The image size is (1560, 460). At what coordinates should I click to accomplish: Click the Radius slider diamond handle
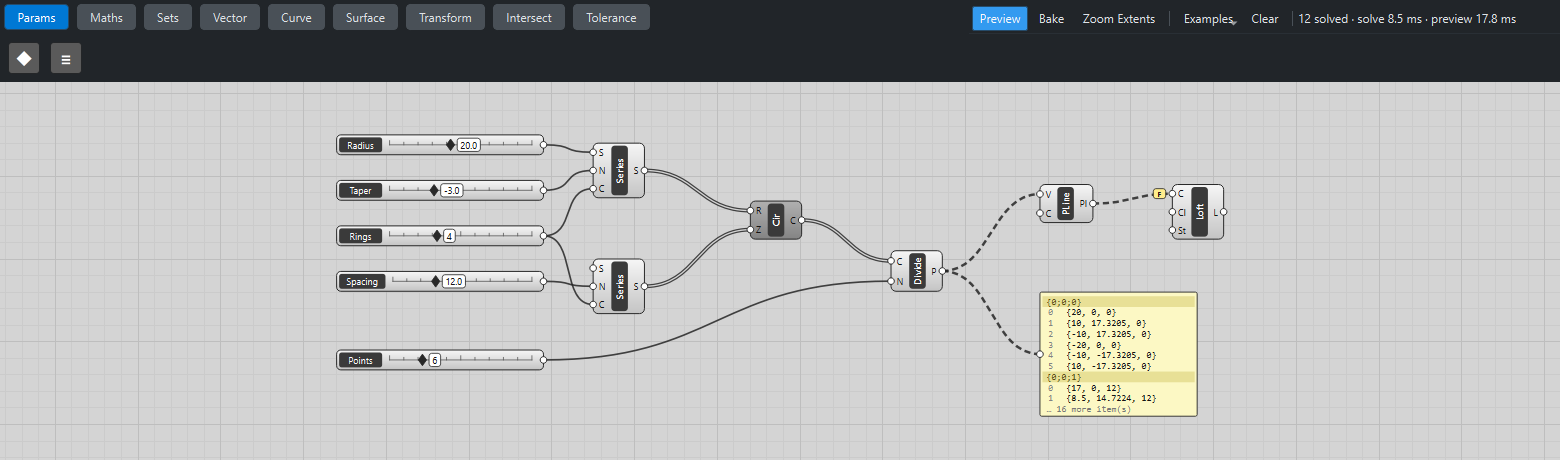pyautogui.click(x=450, y=145)
